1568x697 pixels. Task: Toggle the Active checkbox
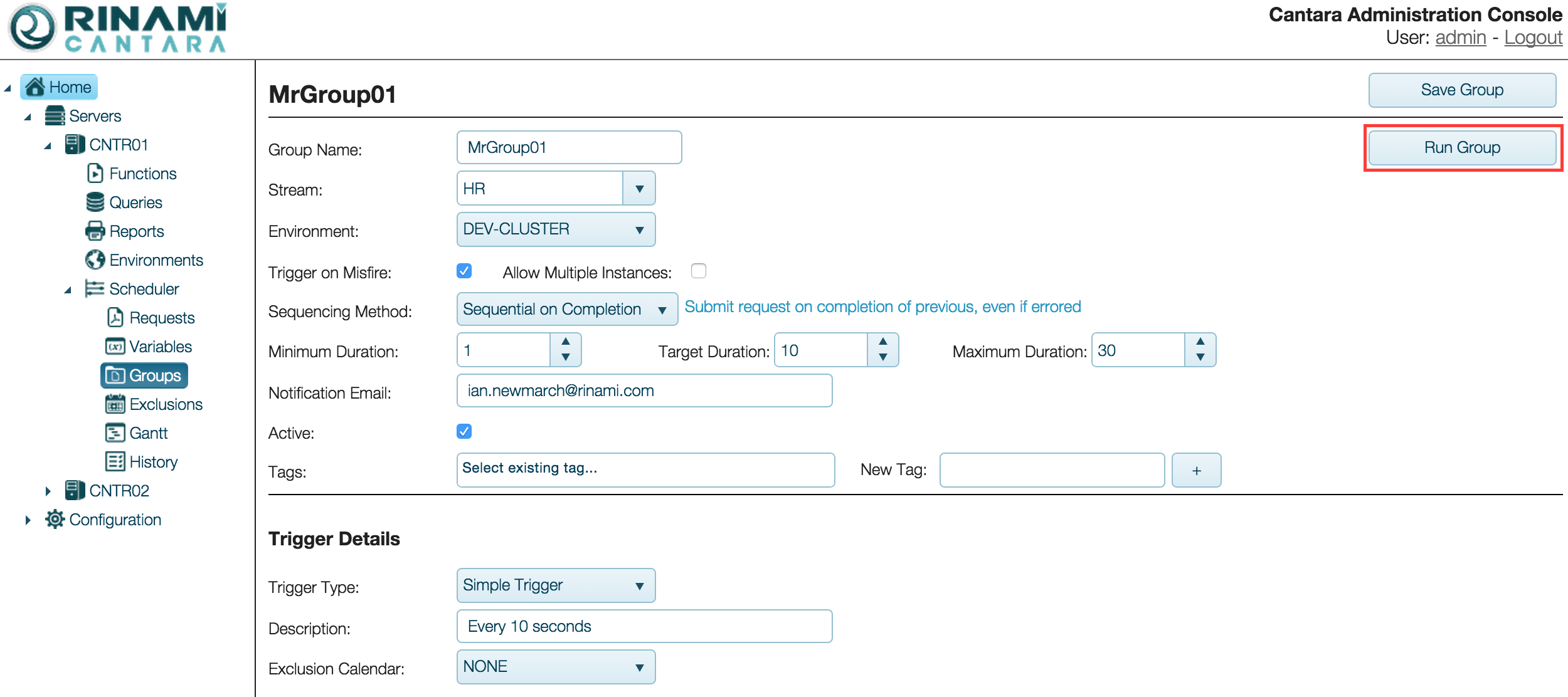tap(464, 432)
